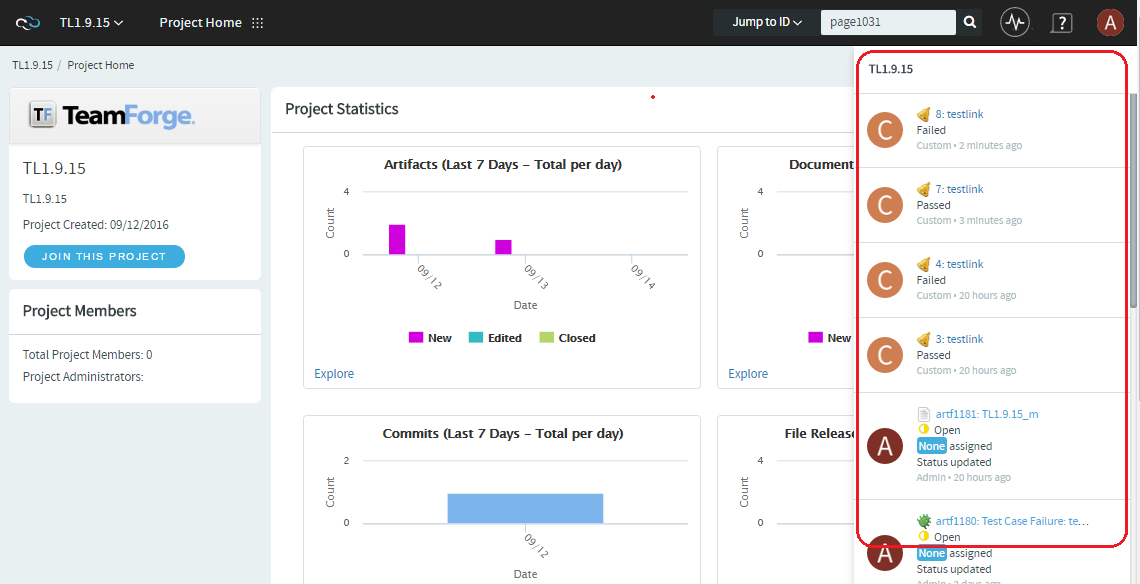Click the bell icon beside 3: testlink

pos(924,339)
